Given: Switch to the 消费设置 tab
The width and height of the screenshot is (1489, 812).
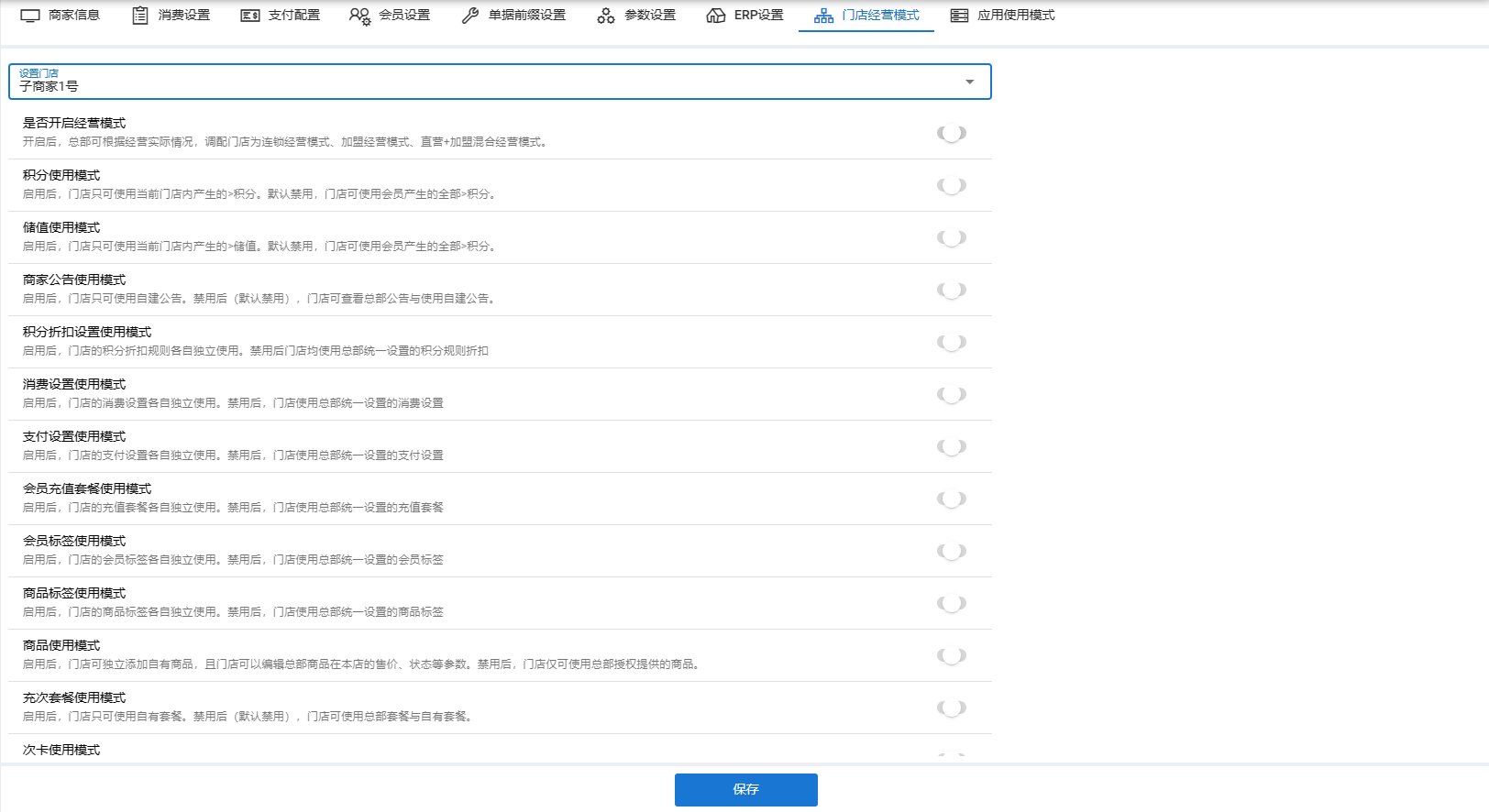Looking at the screenshot, I should click(171, 16).
